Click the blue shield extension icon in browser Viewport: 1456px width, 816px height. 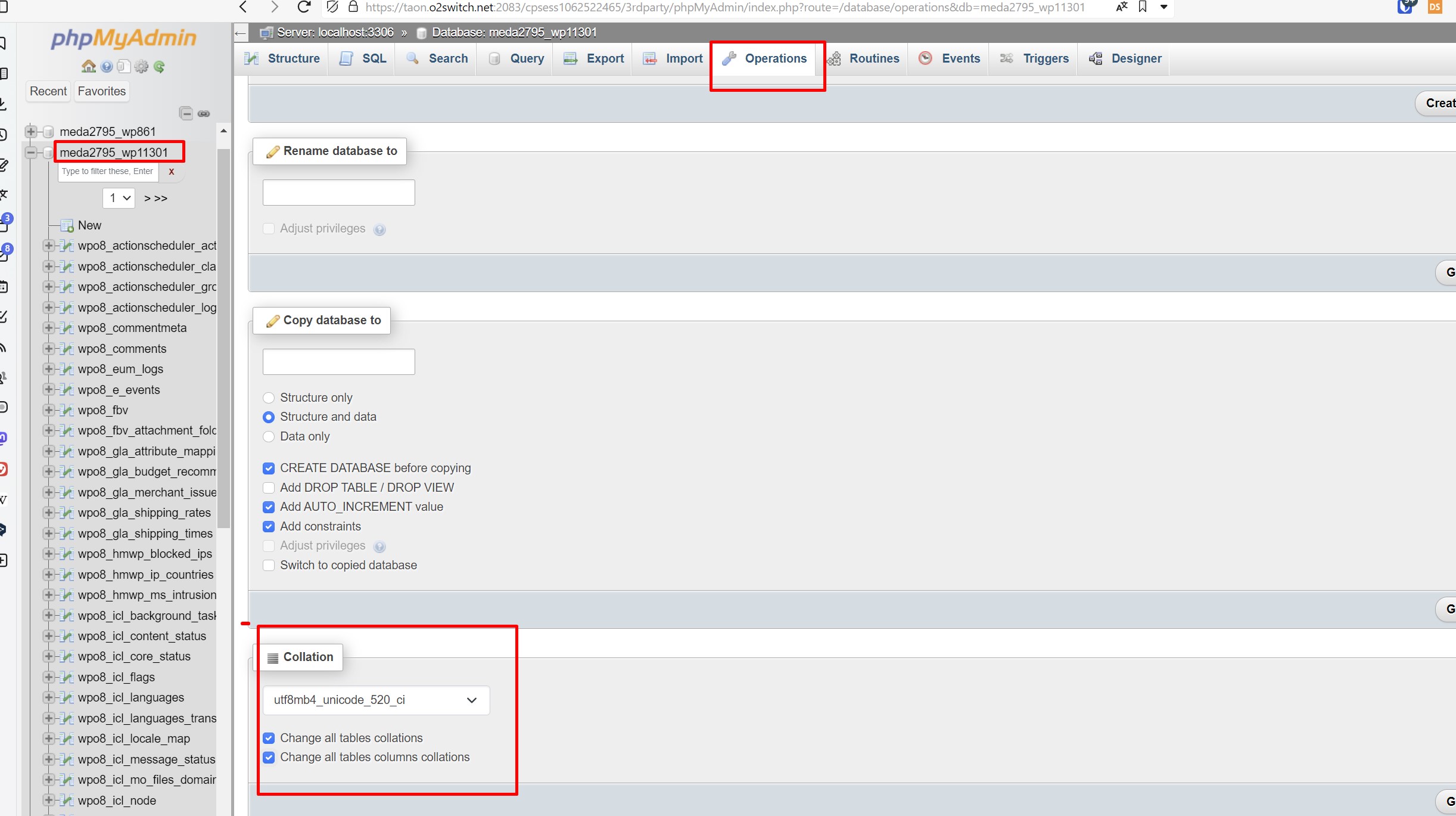pos(1406,7)
